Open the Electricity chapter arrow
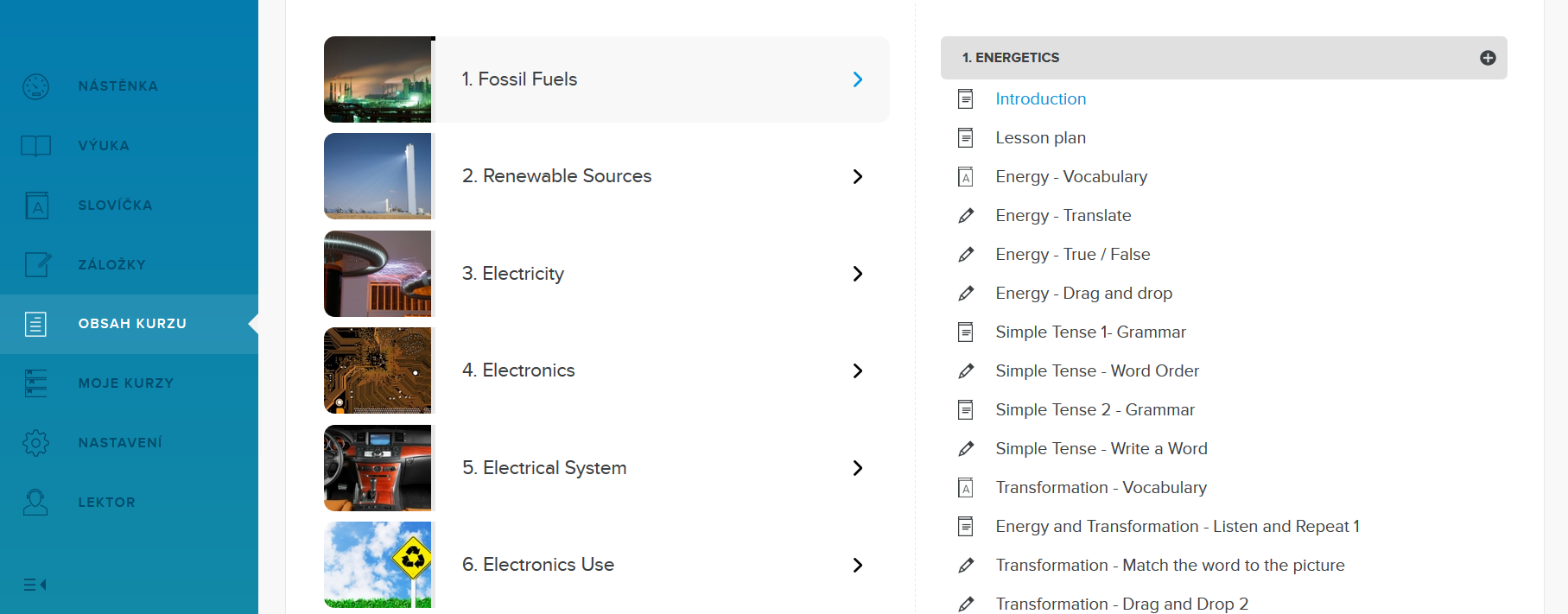The image size is (1568, 614). click(857, 274)
